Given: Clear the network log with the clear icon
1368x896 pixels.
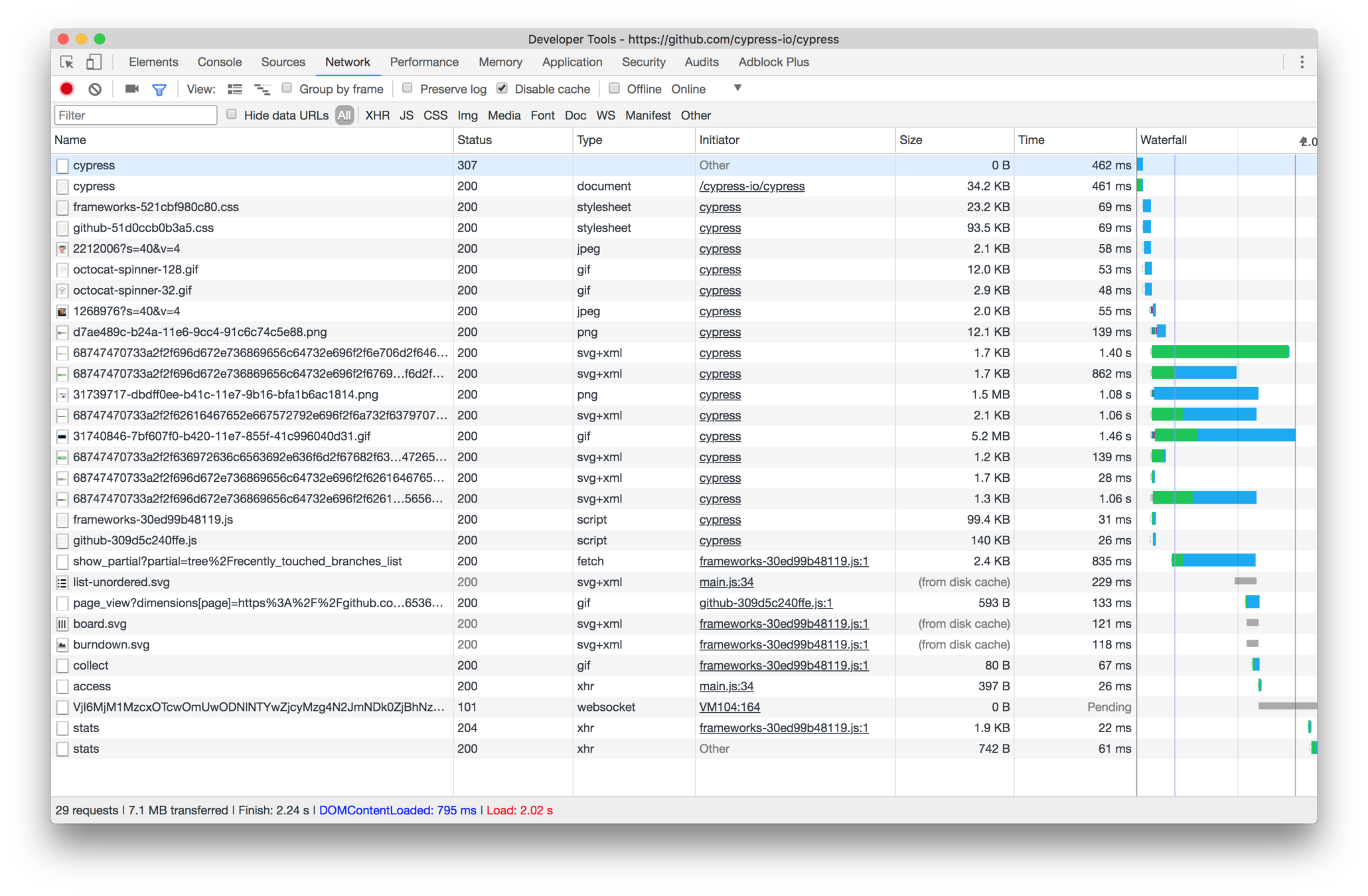Looking at the screenshot, I should [x=95, y=89].
